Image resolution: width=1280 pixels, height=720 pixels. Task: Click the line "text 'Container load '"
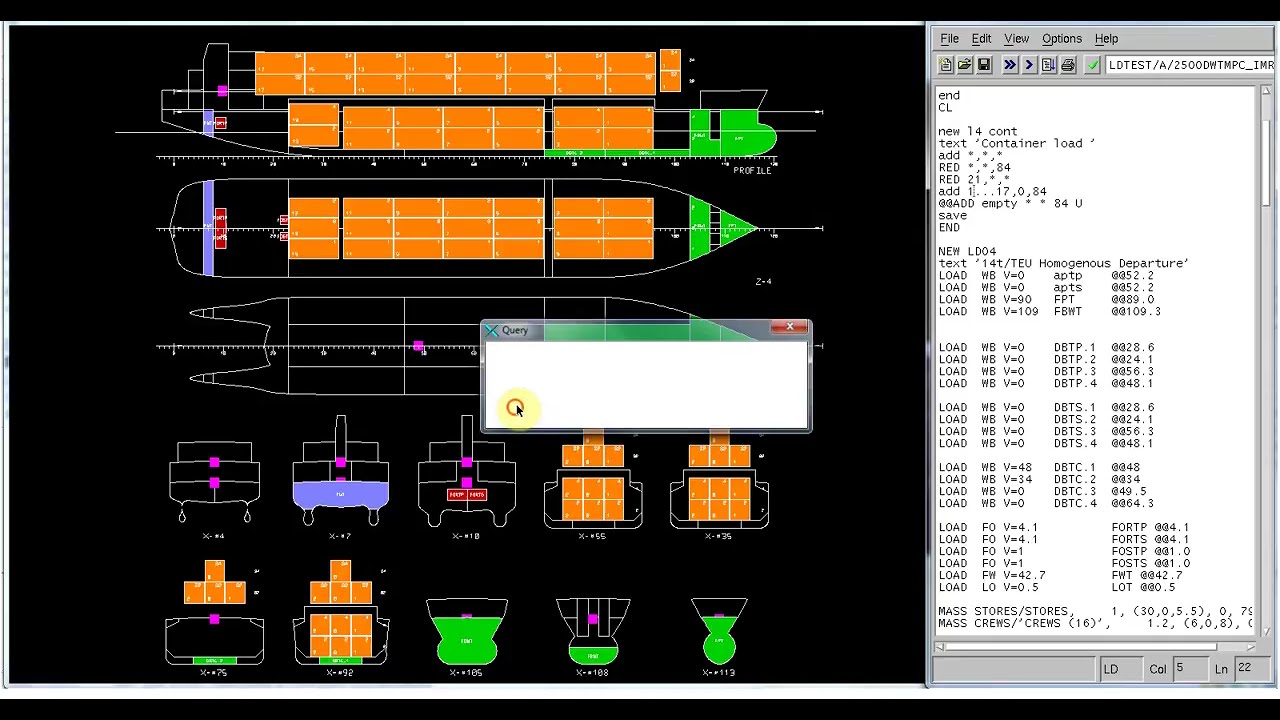pos(1016,143)
